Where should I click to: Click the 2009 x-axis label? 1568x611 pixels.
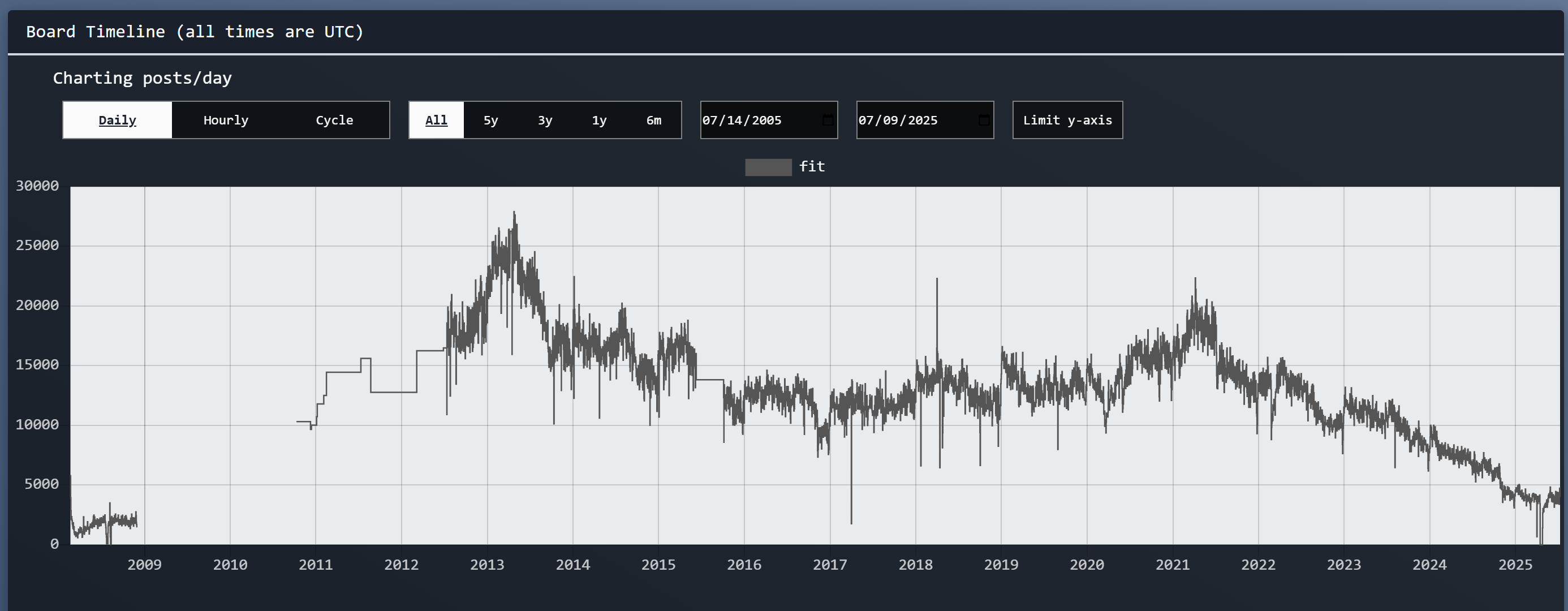(x=144, y=565)
